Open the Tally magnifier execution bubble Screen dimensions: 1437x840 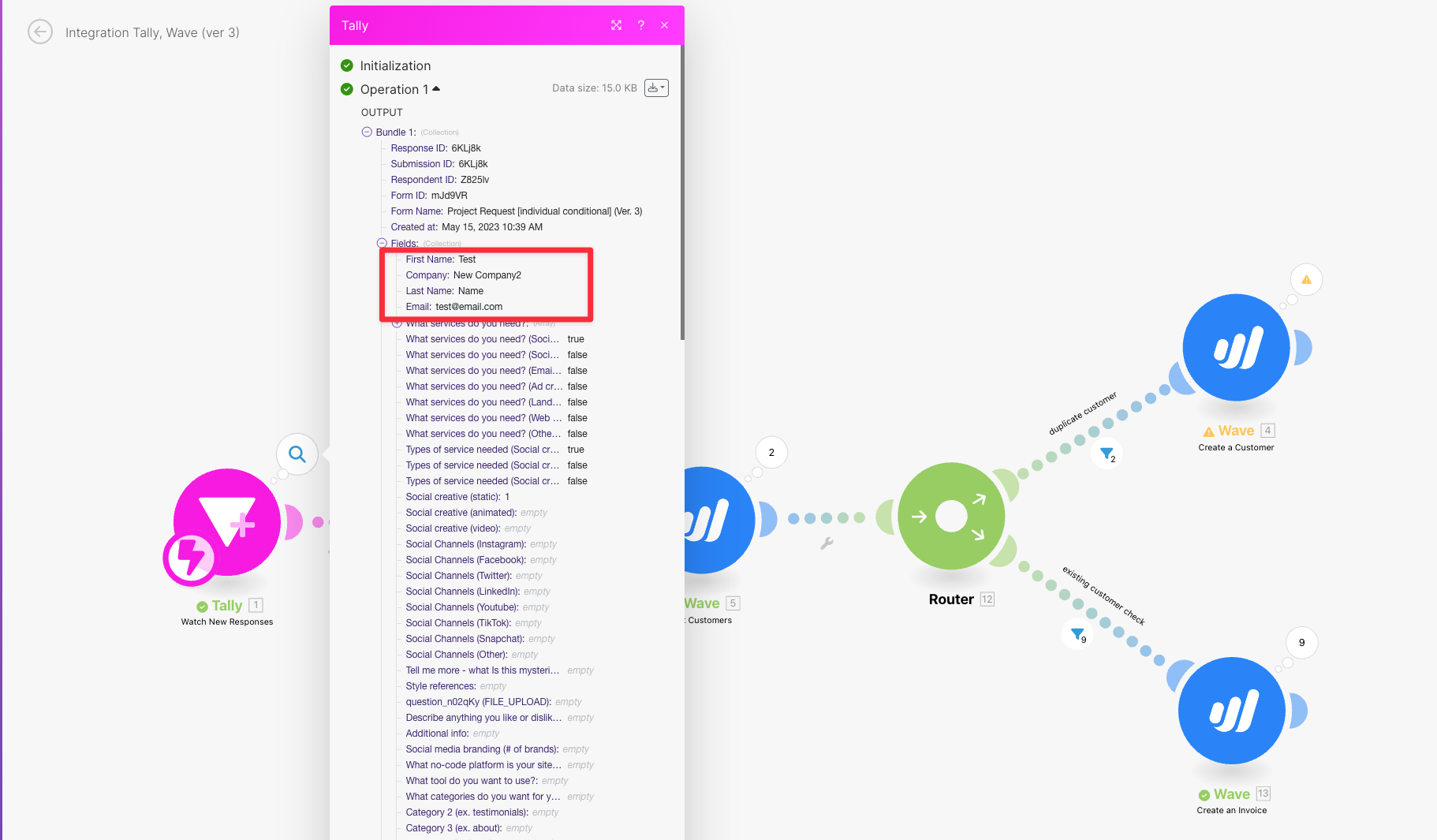[297, 454]
